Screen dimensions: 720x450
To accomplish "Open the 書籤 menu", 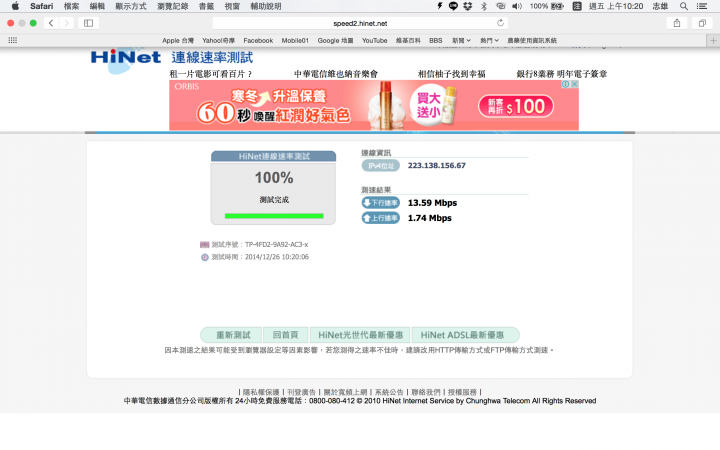I will [206, 6].
